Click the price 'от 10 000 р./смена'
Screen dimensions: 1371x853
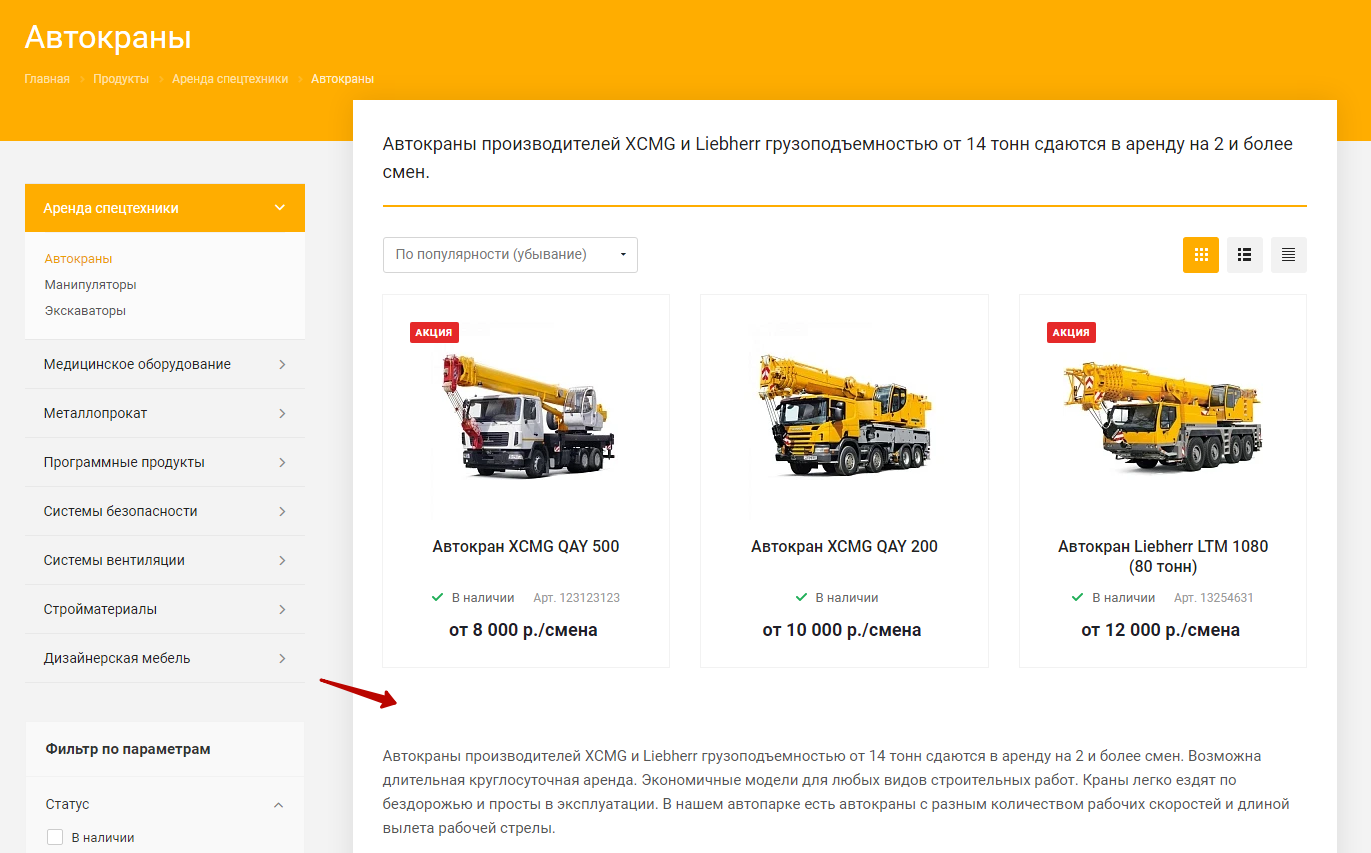[842, 631]
